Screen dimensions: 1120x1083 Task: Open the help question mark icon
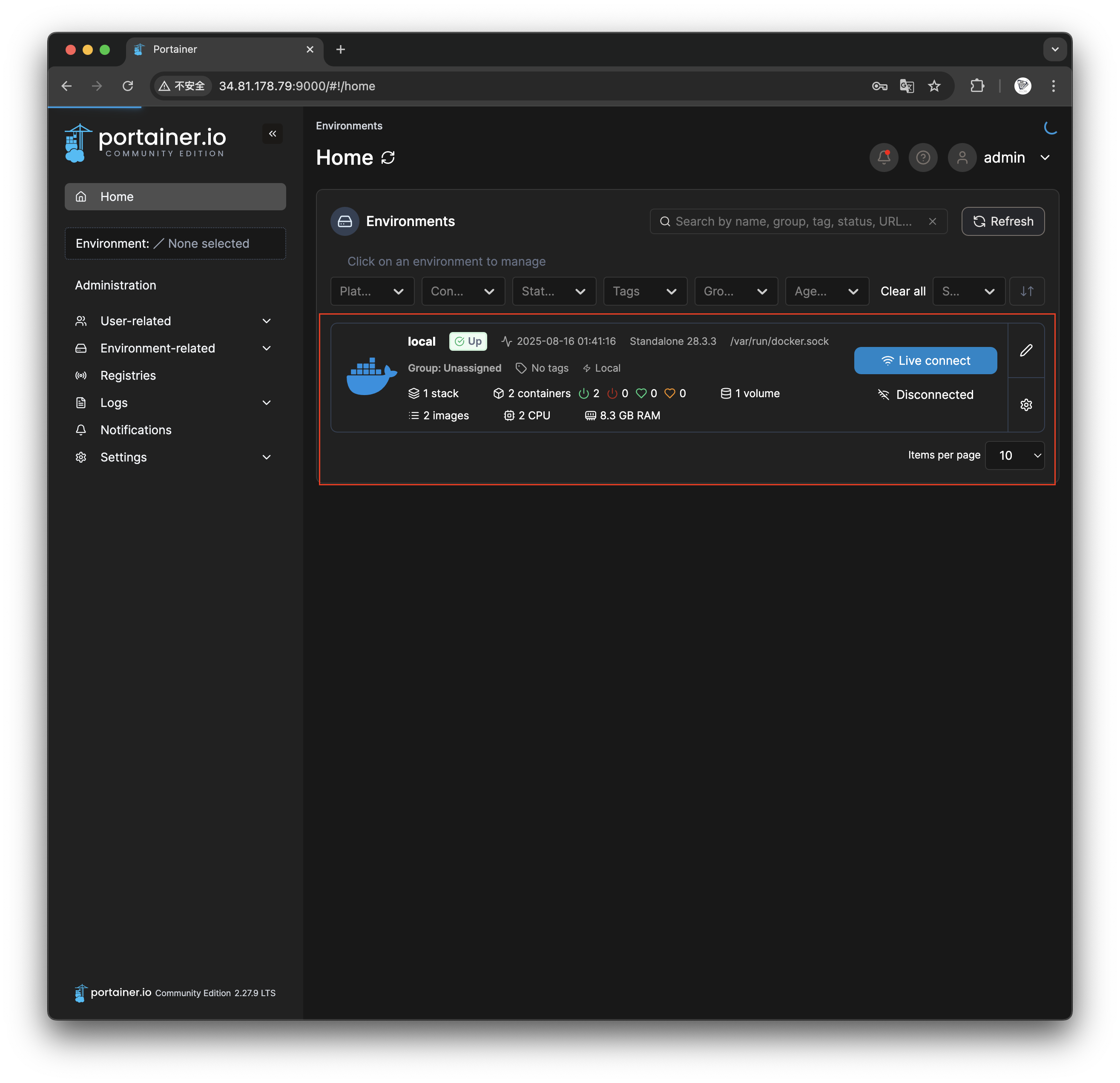click(x=923, y=157)
